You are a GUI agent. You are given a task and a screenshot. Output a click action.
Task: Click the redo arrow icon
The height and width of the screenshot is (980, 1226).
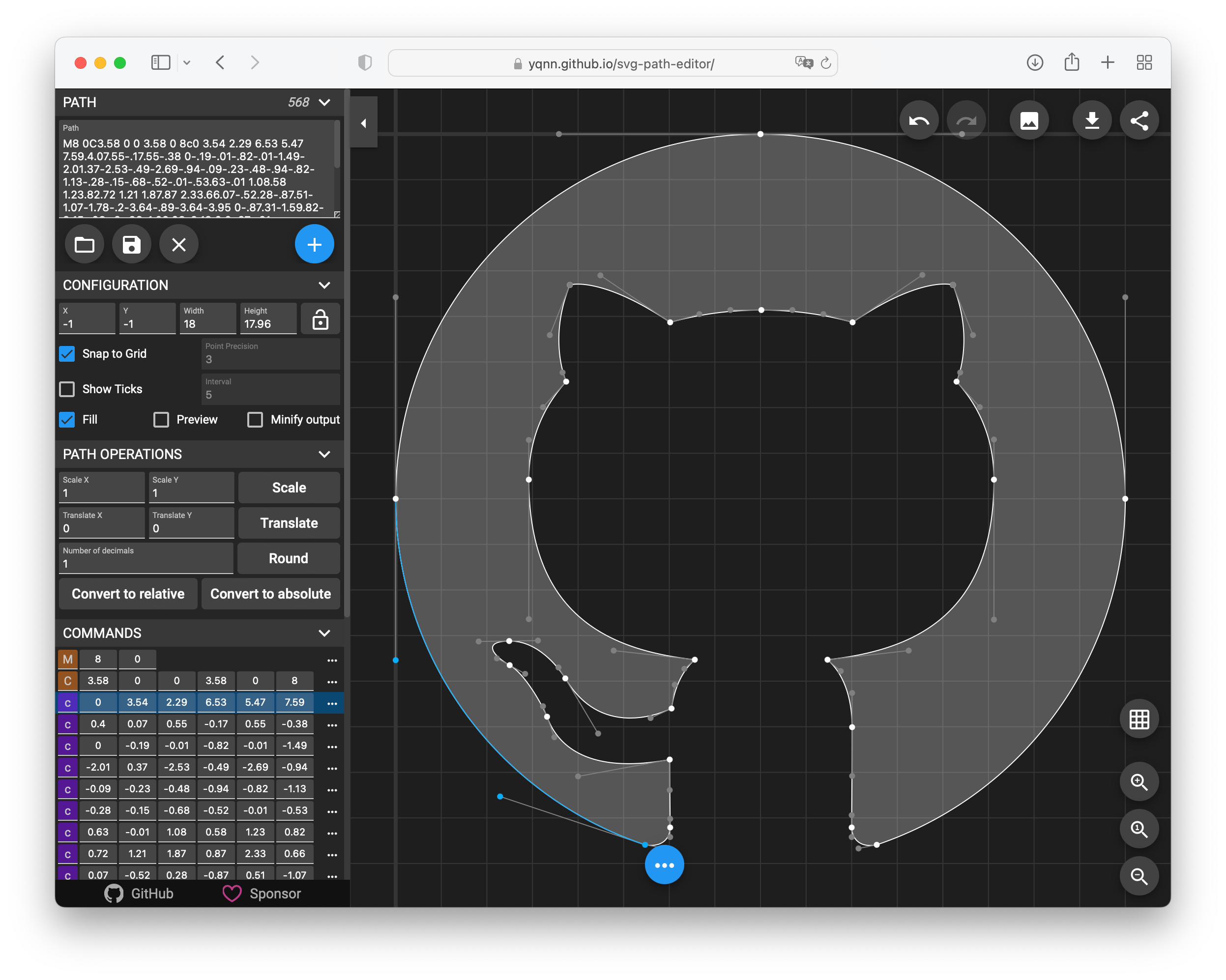966,121
